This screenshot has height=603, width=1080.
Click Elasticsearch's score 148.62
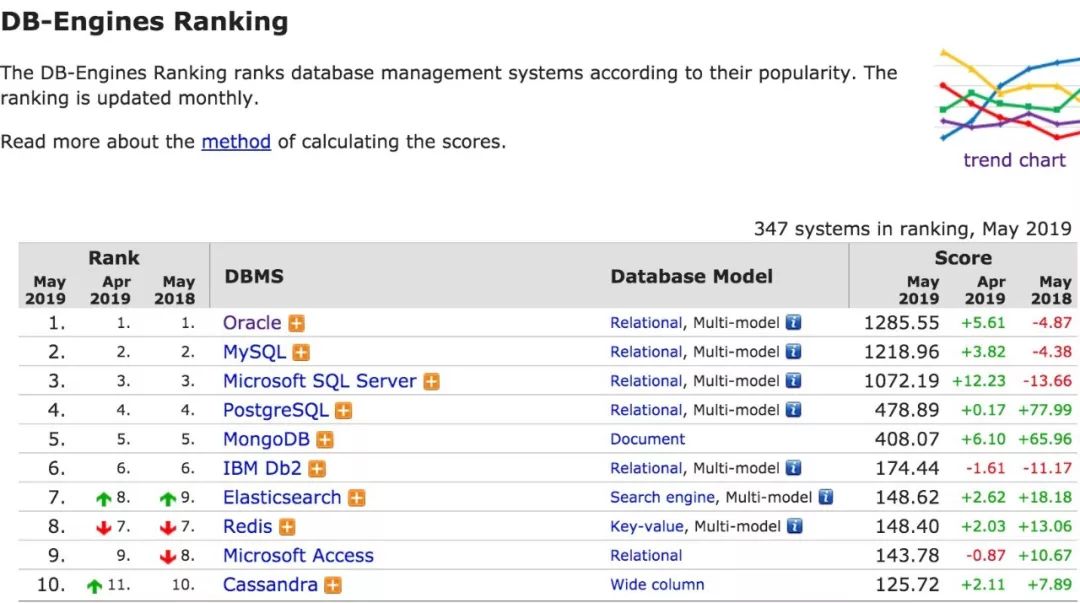pos(907,497)
